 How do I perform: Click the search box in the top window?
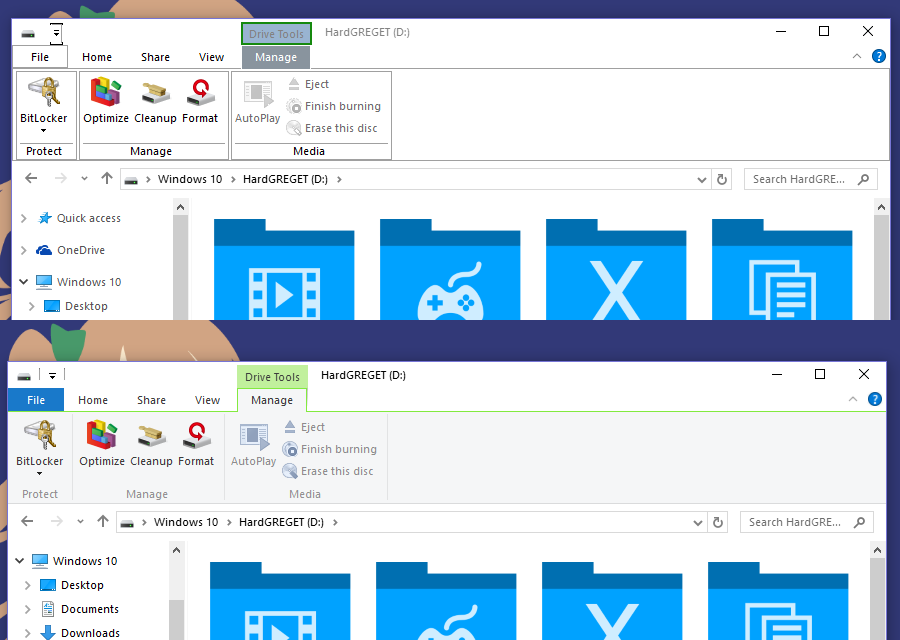[x=810, y=180]
